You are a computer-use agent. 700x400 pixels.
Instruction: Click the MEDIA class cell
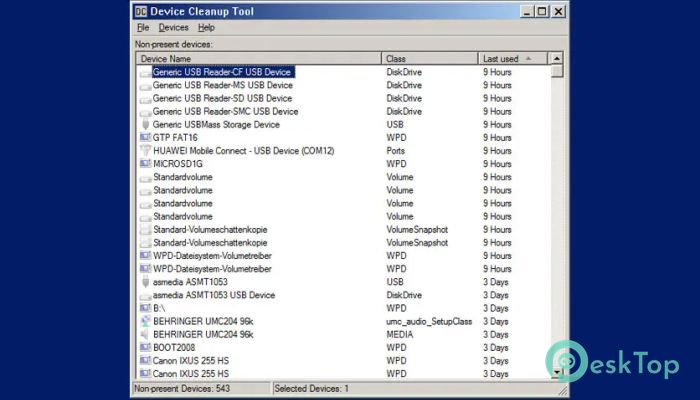coord(400,334)
